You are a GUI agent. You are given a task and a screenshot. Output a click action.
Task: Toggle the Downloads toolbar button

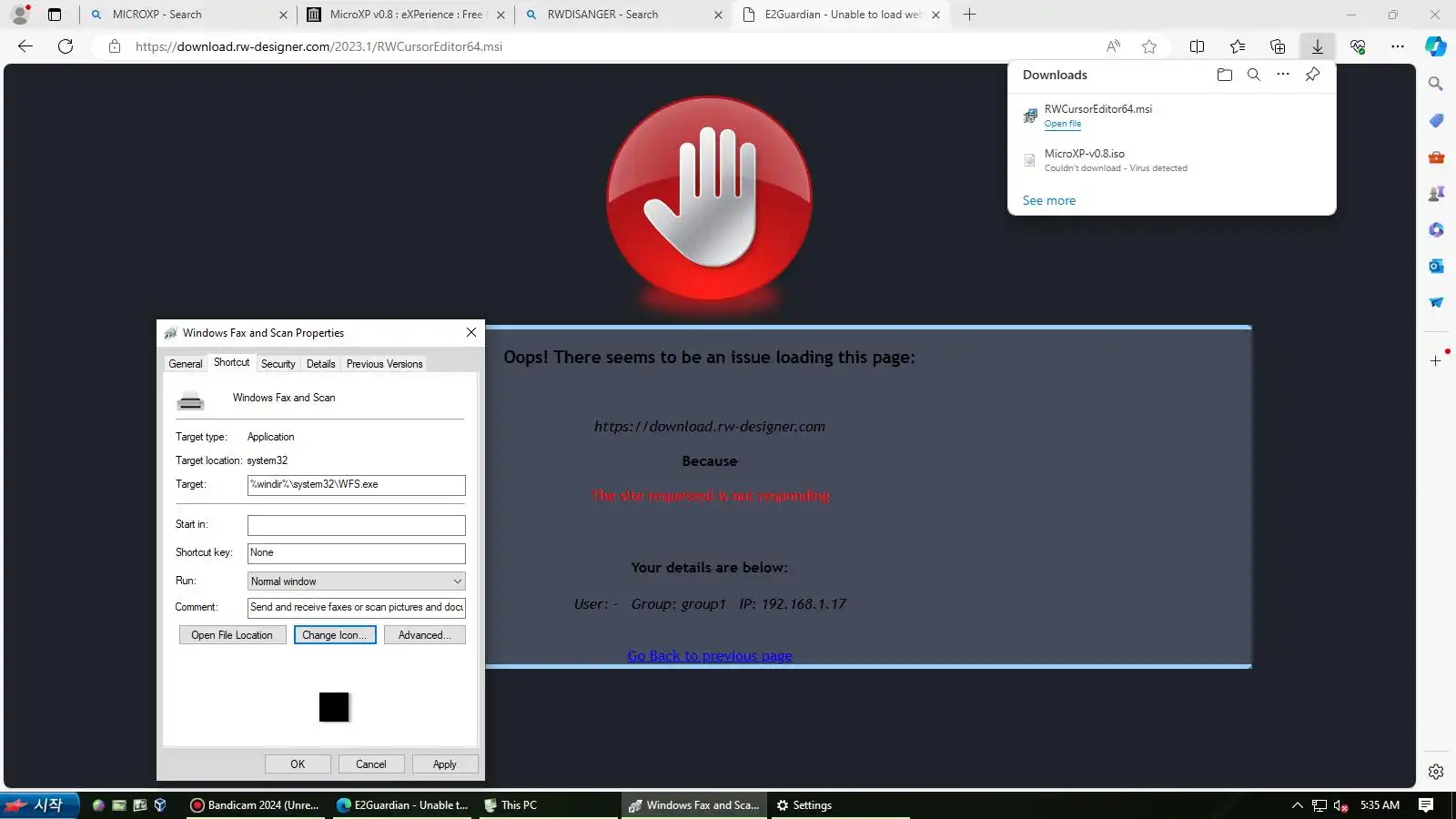(x=1318, y=46)
